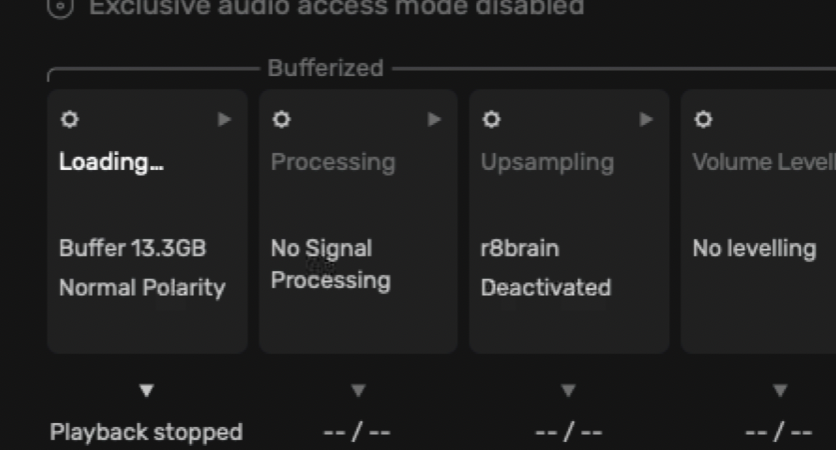Open settings gear on the Processing card
Viewport: 836px width, 450px height.
(x=282, y=119)
